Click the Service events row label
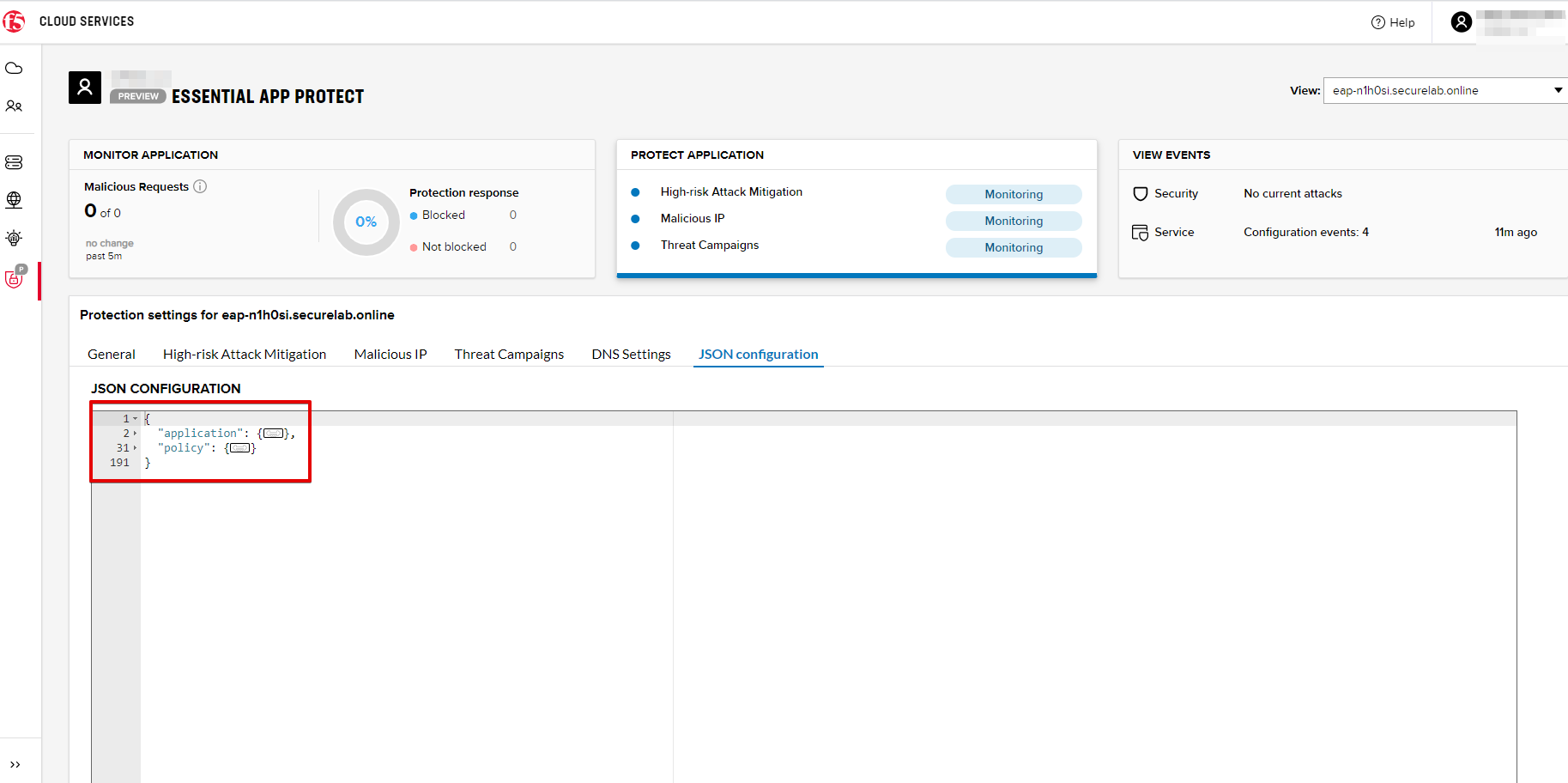This screenshot has height=783, width=1568. click(1174, 233)
